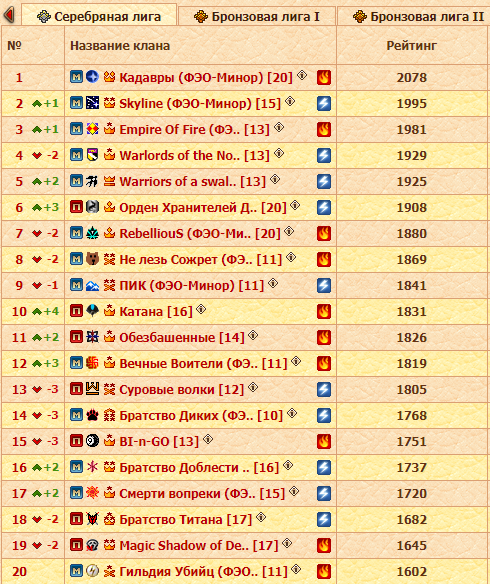The width and height of the screenshot is (490, 584).
Task: Open info icon beside Катана [16]
Action: click(201, 309)
